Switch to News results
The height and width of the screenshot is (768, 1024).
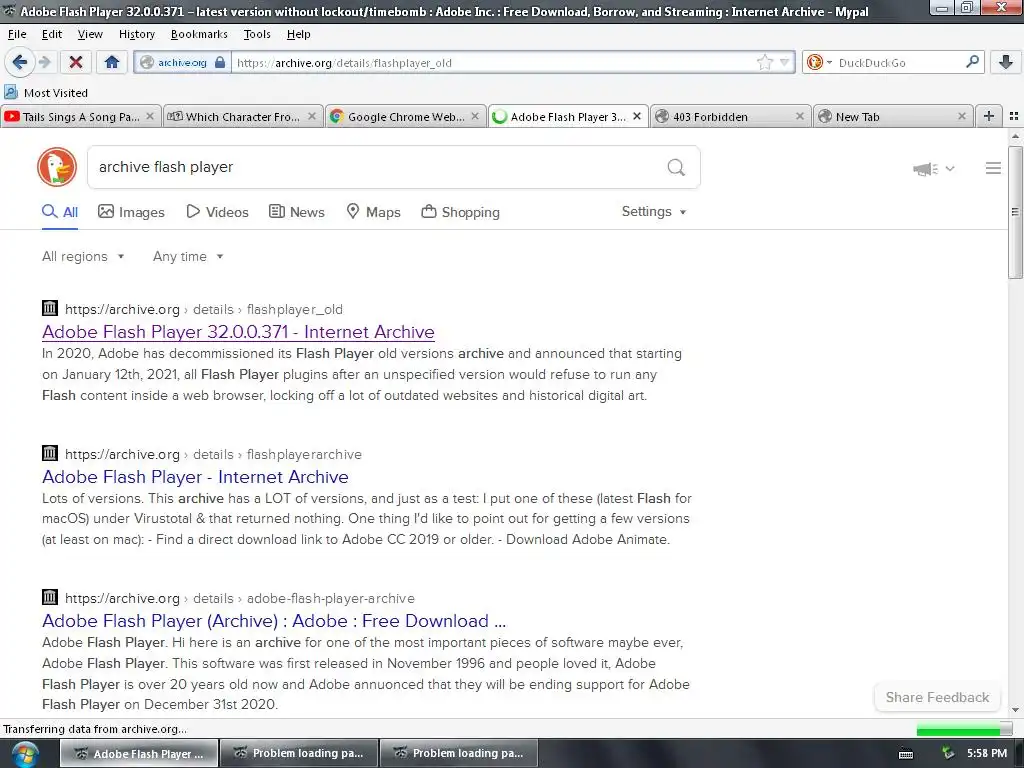click(296, 212)
